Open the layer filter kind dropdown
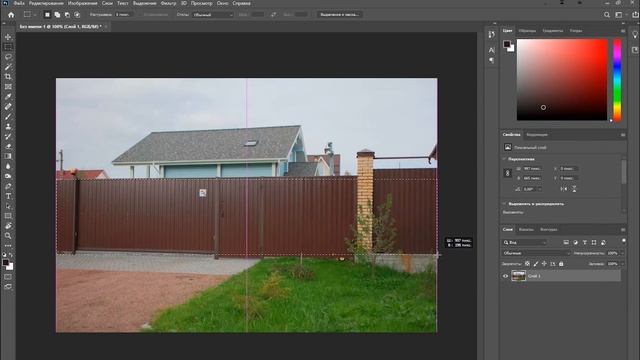 pyautogui.click(x=524, y=242)
